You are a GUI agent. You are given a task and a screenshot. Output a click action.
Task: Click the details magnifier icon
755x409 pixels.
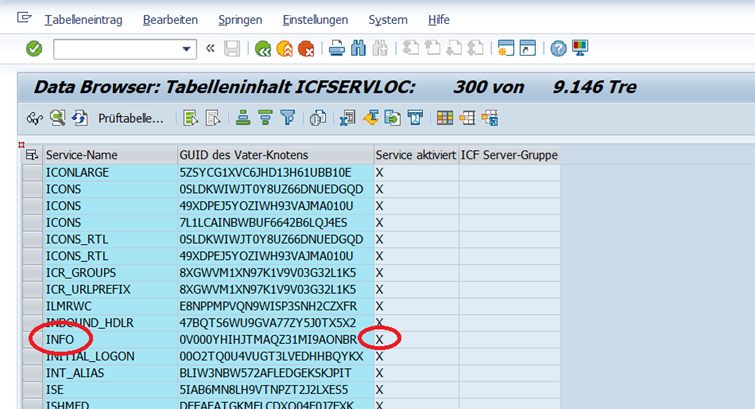click(x=58, y=118)
